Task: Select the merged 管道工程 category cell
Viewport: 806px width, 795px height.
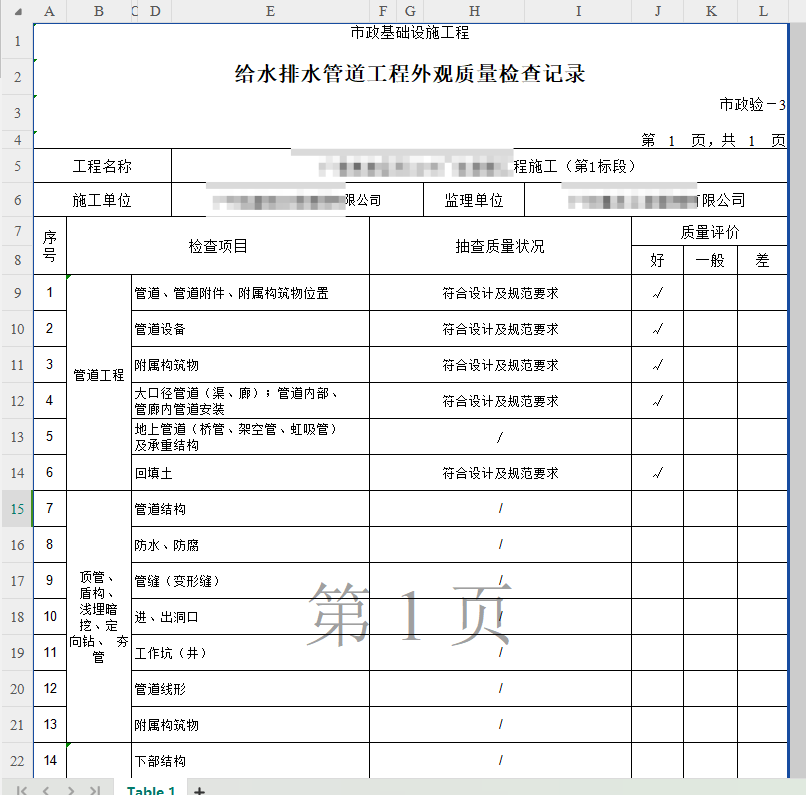Action: pos(99,376)
